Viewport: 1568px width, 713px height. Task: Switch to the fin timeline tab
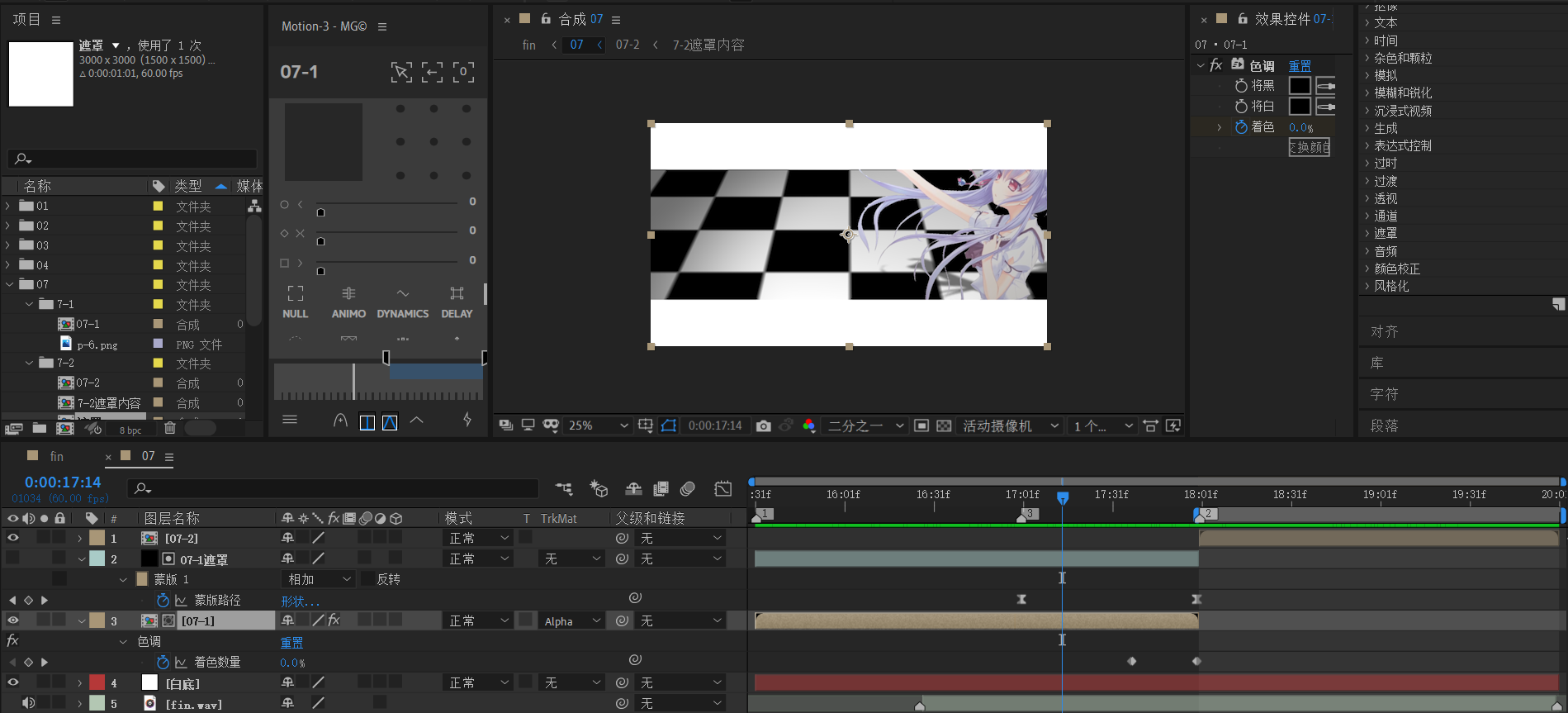(56, 456)
